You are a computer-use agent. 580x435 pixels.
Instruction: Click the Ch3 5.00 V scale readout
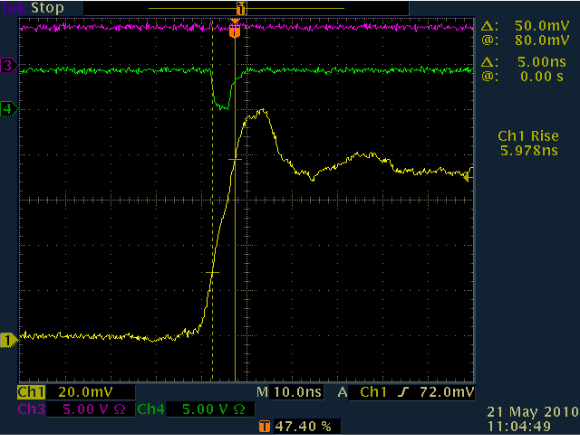[94, 409]
